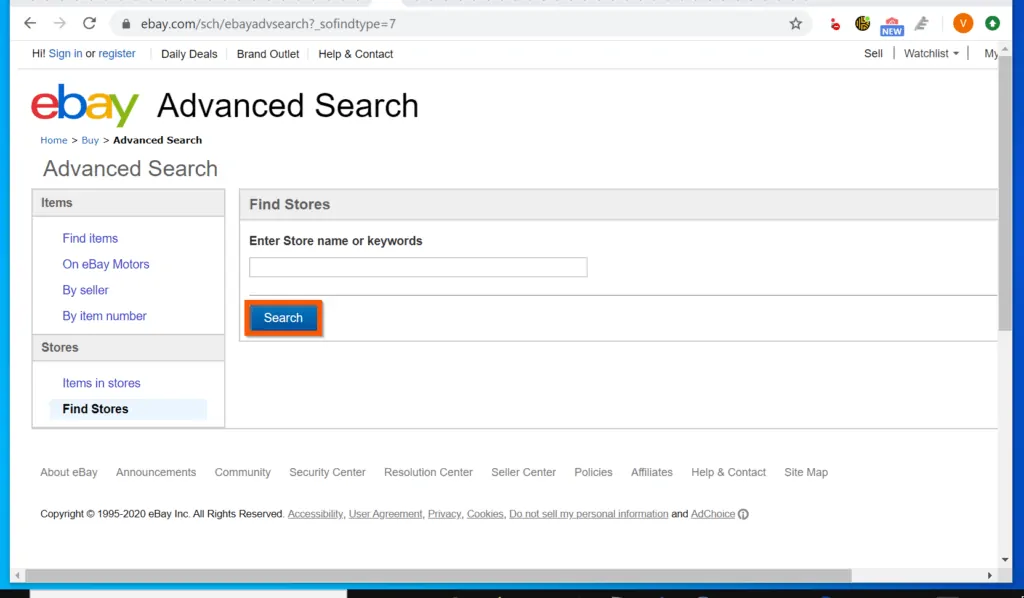Open Site Map footer link
Image resolution: width=1024 pixels, height=598 pixels.
pos(806,473)
